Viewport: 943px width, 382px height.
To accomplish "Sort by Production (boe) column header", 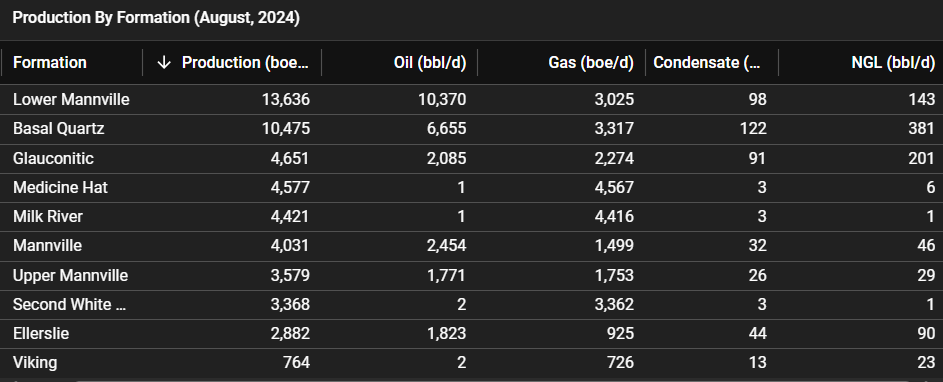I will click(245, 63).
